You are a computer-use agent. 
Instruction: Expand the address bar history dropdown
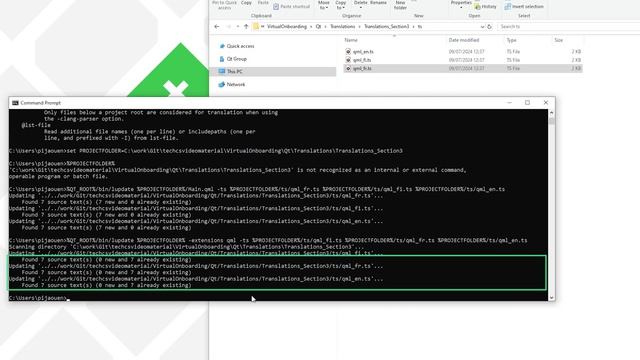482,27
